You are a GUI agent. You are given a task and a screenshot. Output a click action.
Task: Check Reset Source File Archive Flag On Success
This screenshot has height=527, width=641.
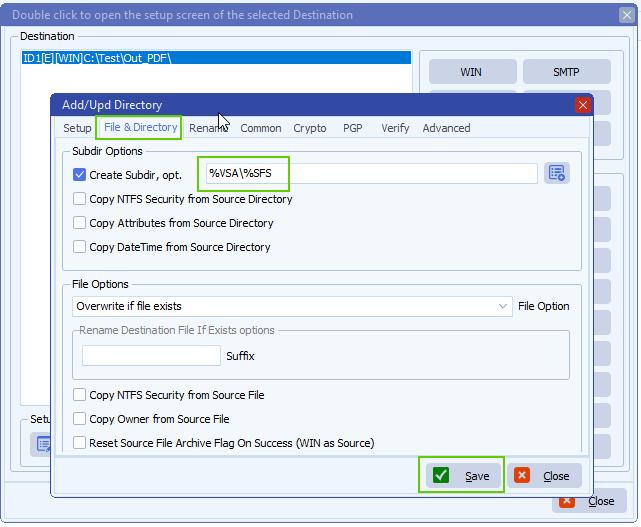pos(80,443)
